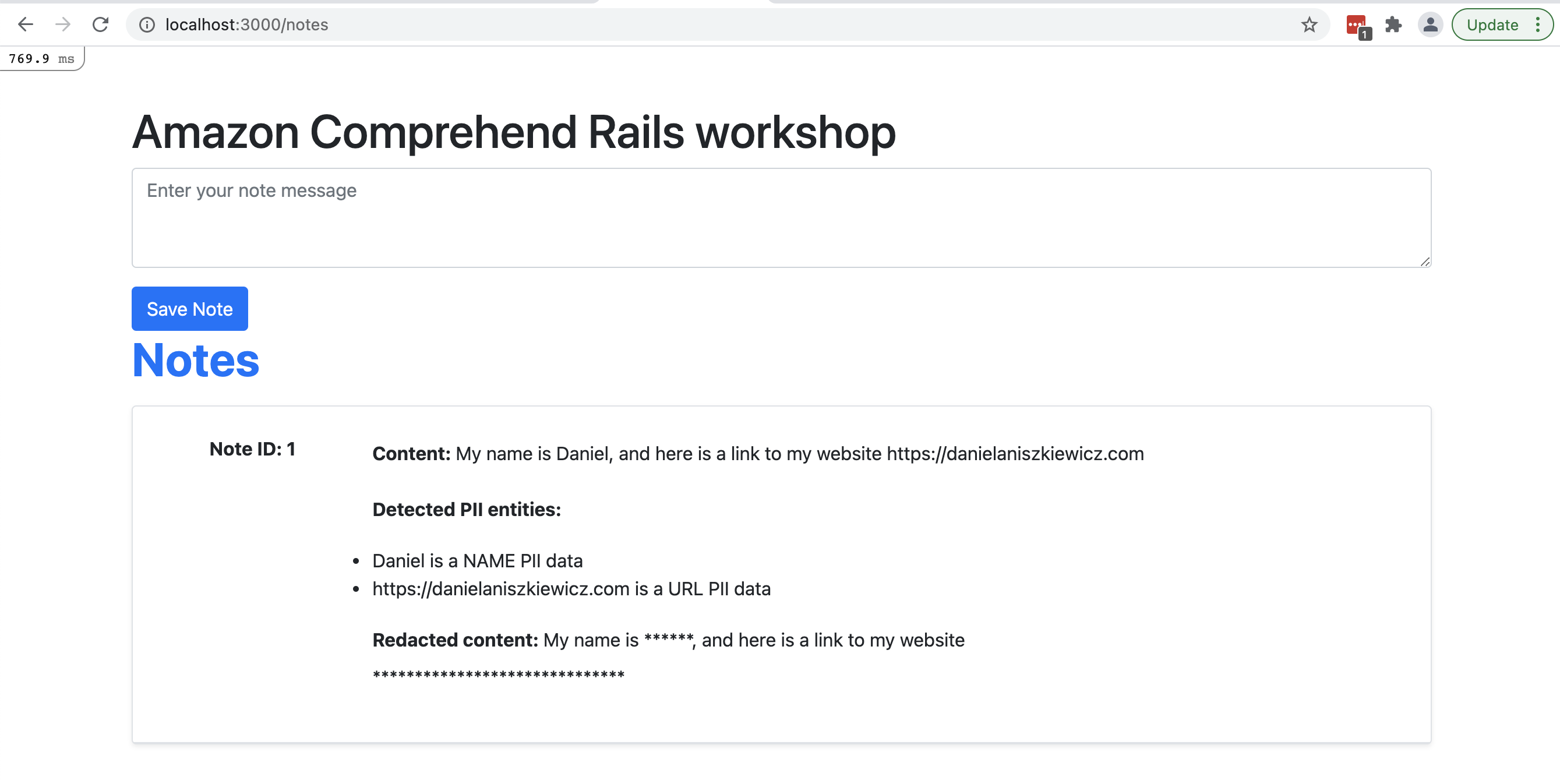Click the Save Note button
This screenshot has width=1560, height=784.
(x=189, y=309)
